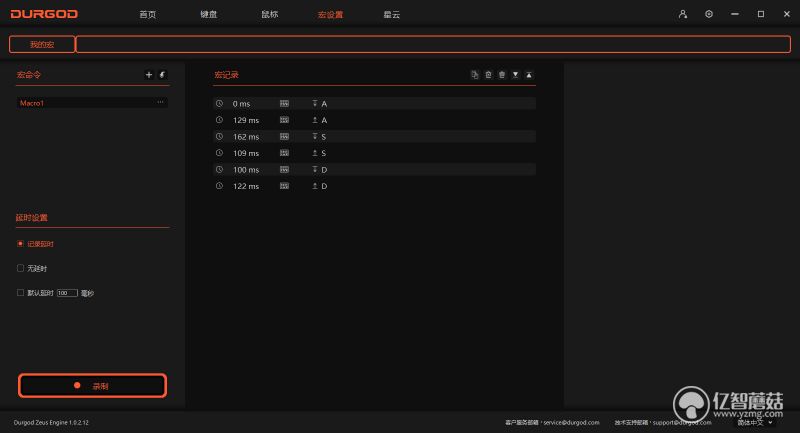
Task: Click the 宏记录 section heading
Action: click(x=226, y=74)
